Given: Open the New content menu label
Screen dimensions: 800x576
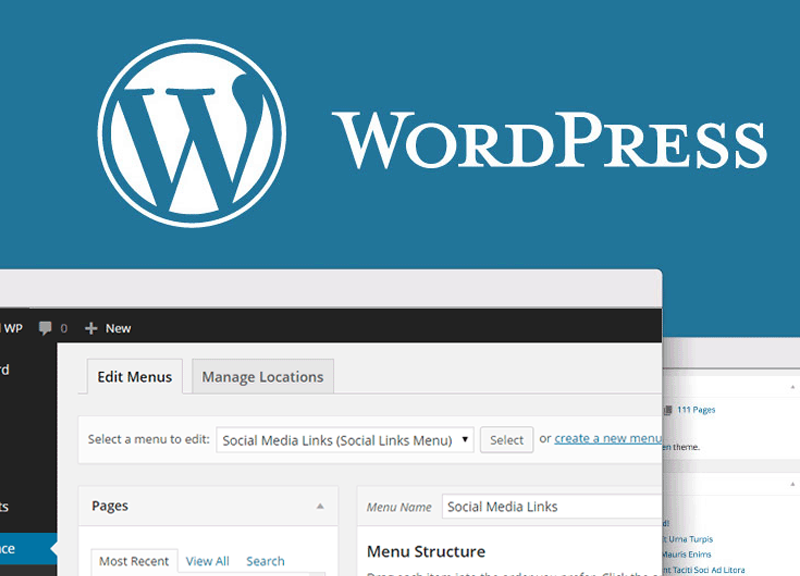Looking at the screenshot, I should [118, 329].
